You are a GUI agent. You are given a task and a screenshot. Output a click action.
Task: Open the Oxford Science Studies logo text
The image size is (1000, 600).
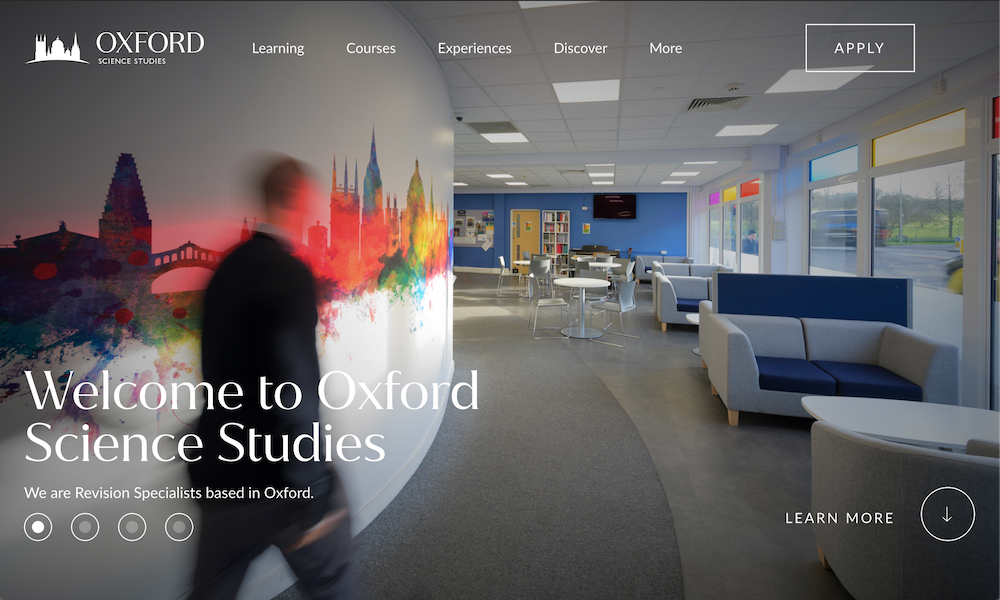click(150, 48)
